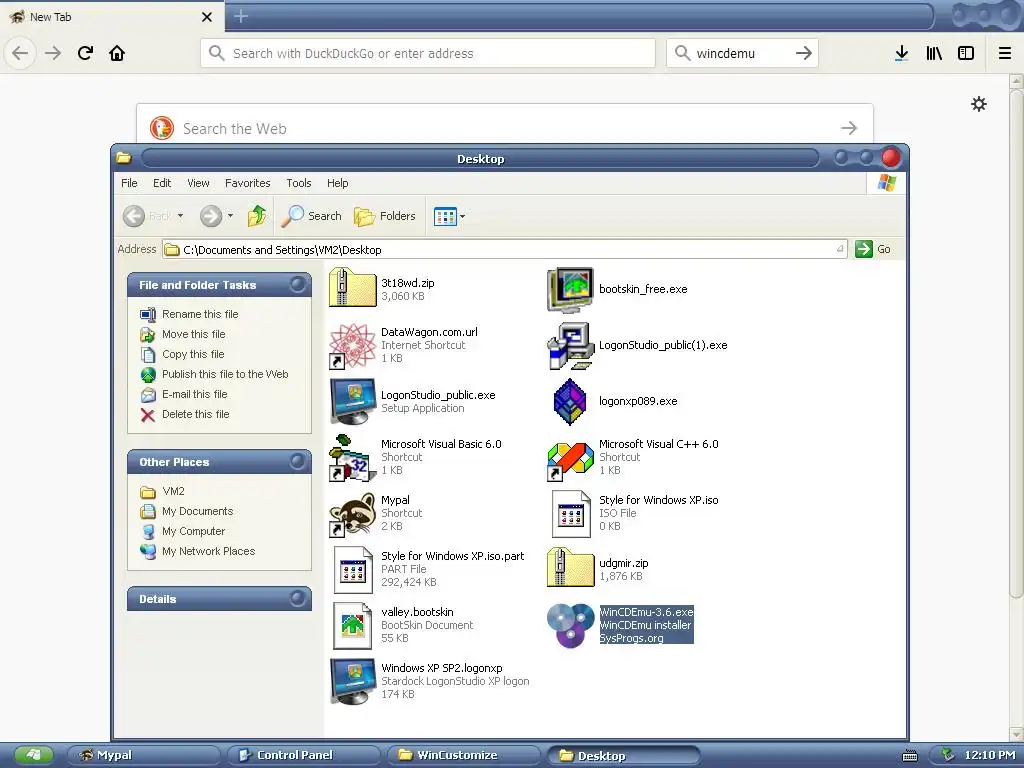Screen dimensions: 1024x768
Task: Toggle the Mypal sidebar icon
Action: click(x=966, y=53)
